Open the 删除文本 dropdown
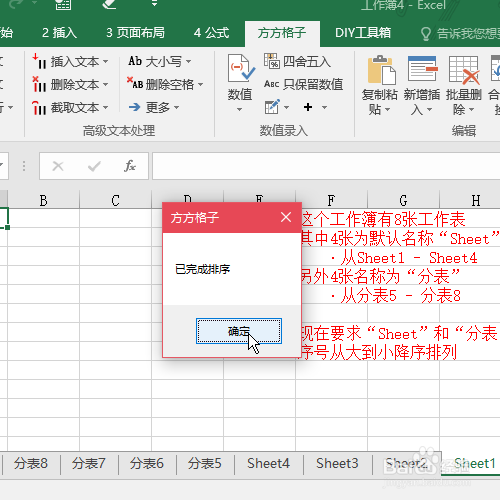This screenshot has width=500, height=500. pos(106,84)
